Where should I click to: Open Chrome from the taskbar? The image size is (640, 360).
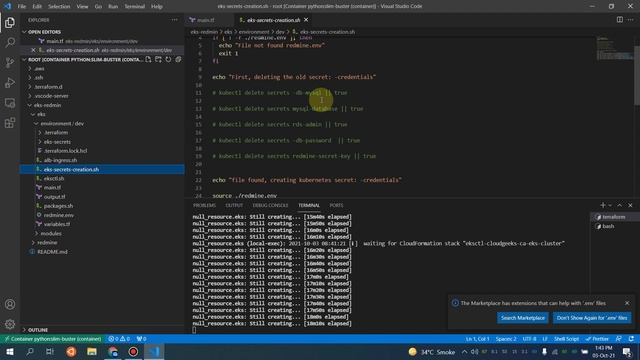coord(113,351)
